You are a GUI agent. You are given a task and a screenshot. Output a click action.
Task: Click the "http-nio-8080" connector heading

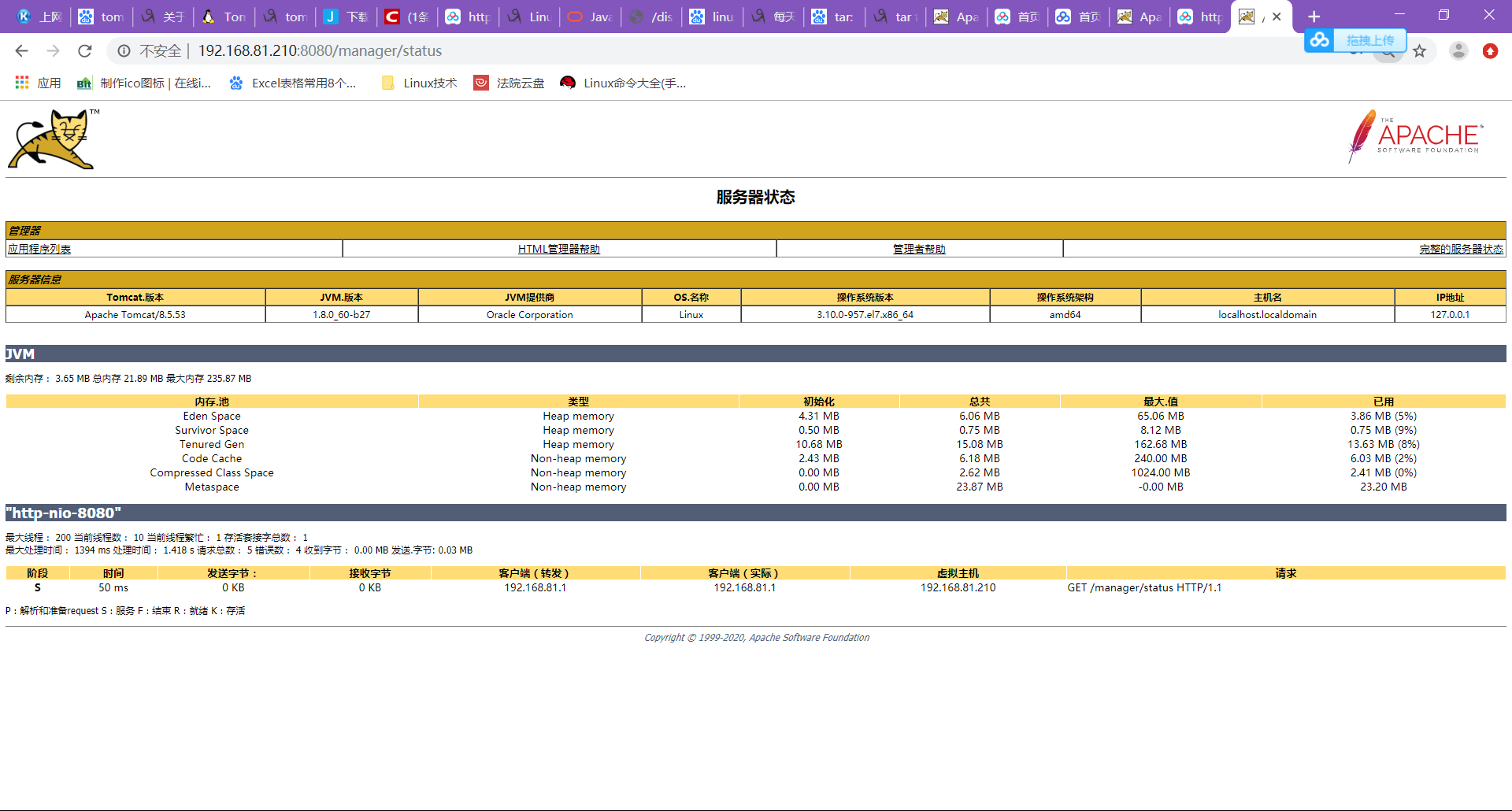64,513
